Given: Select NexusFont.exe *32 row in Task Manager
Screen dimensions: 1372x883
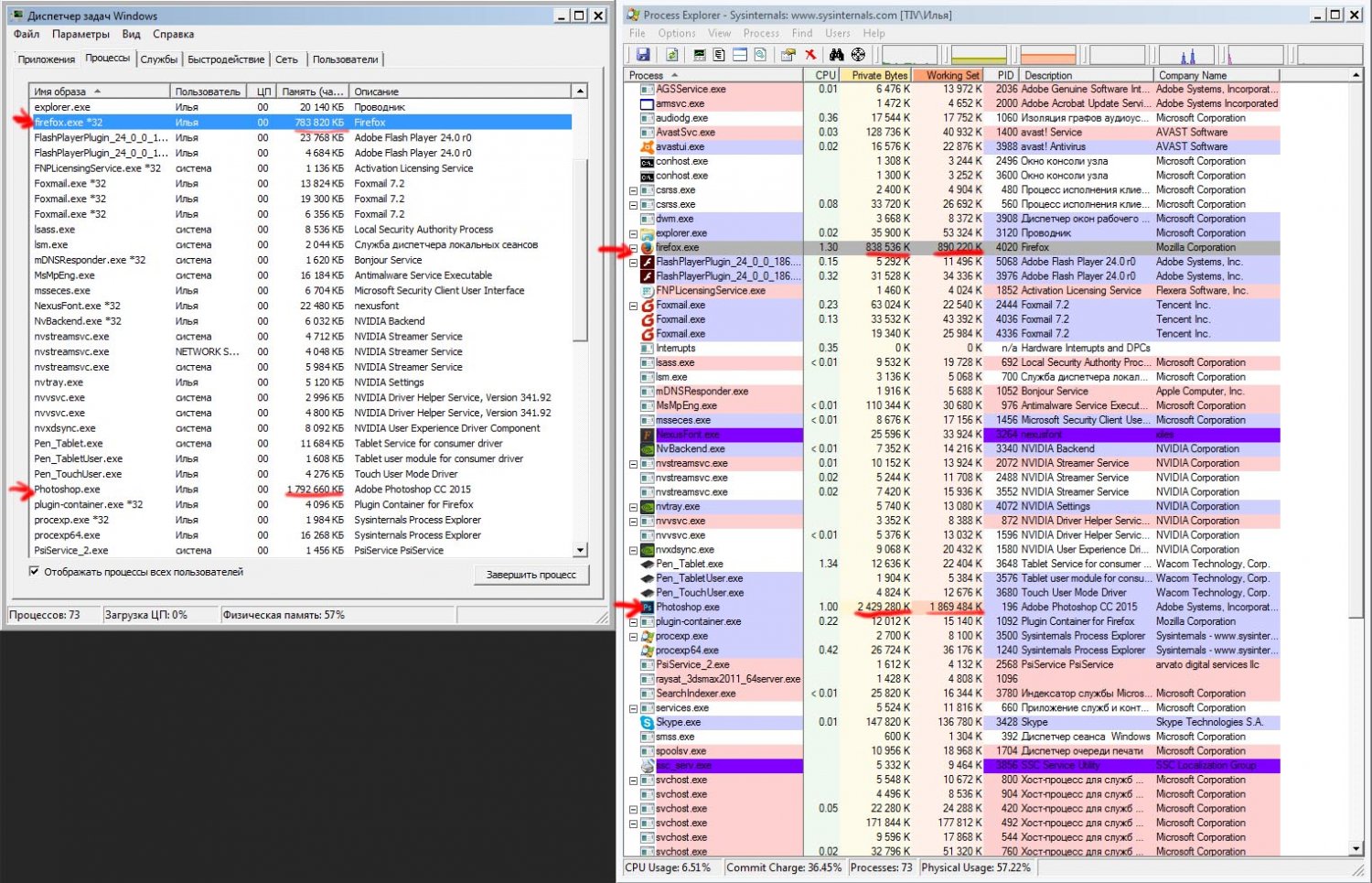Looking at the screenshot, I should point(300,306).
